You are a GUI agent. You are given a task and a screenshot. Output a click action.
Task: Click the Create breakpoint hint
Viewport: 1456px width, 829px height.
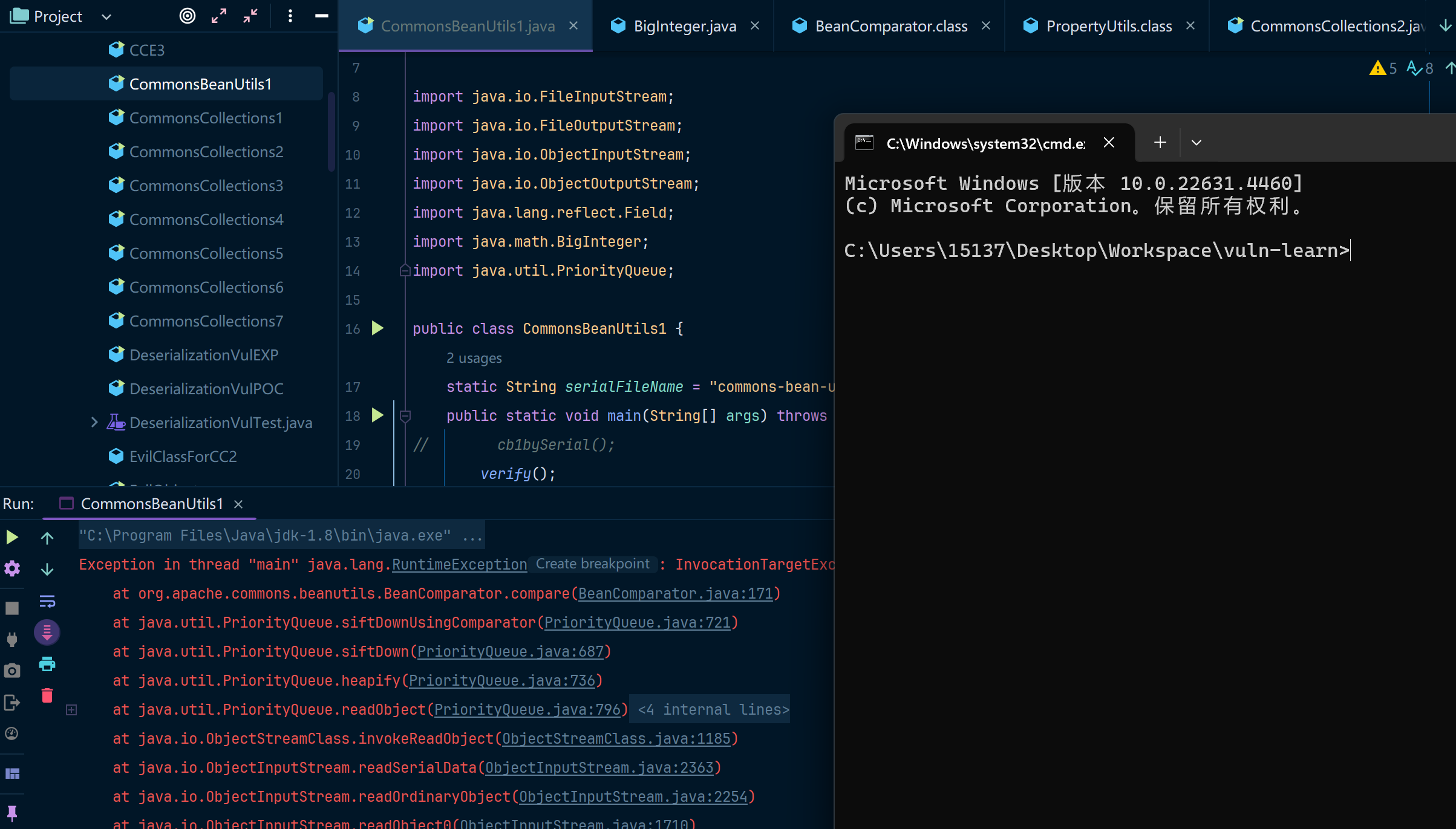593,564
